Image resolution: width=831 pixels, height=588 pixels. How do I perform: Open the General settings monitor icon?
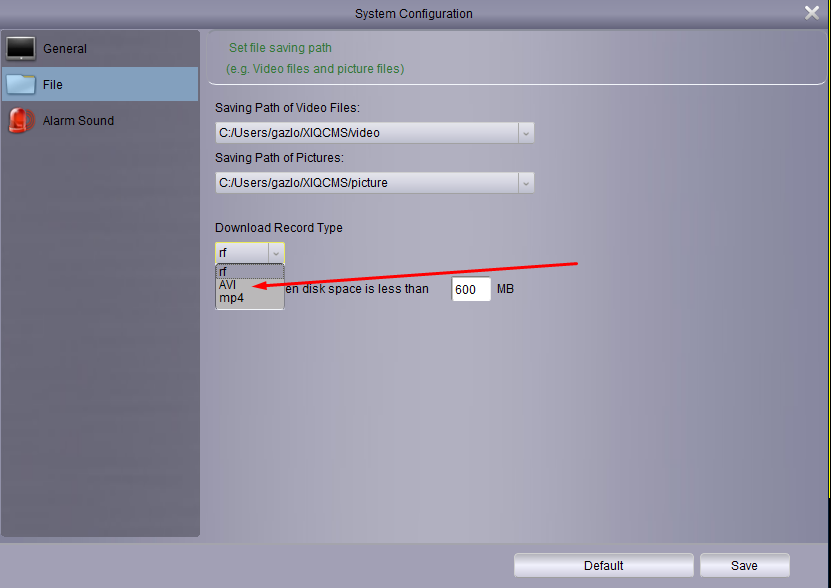[21, 49]
